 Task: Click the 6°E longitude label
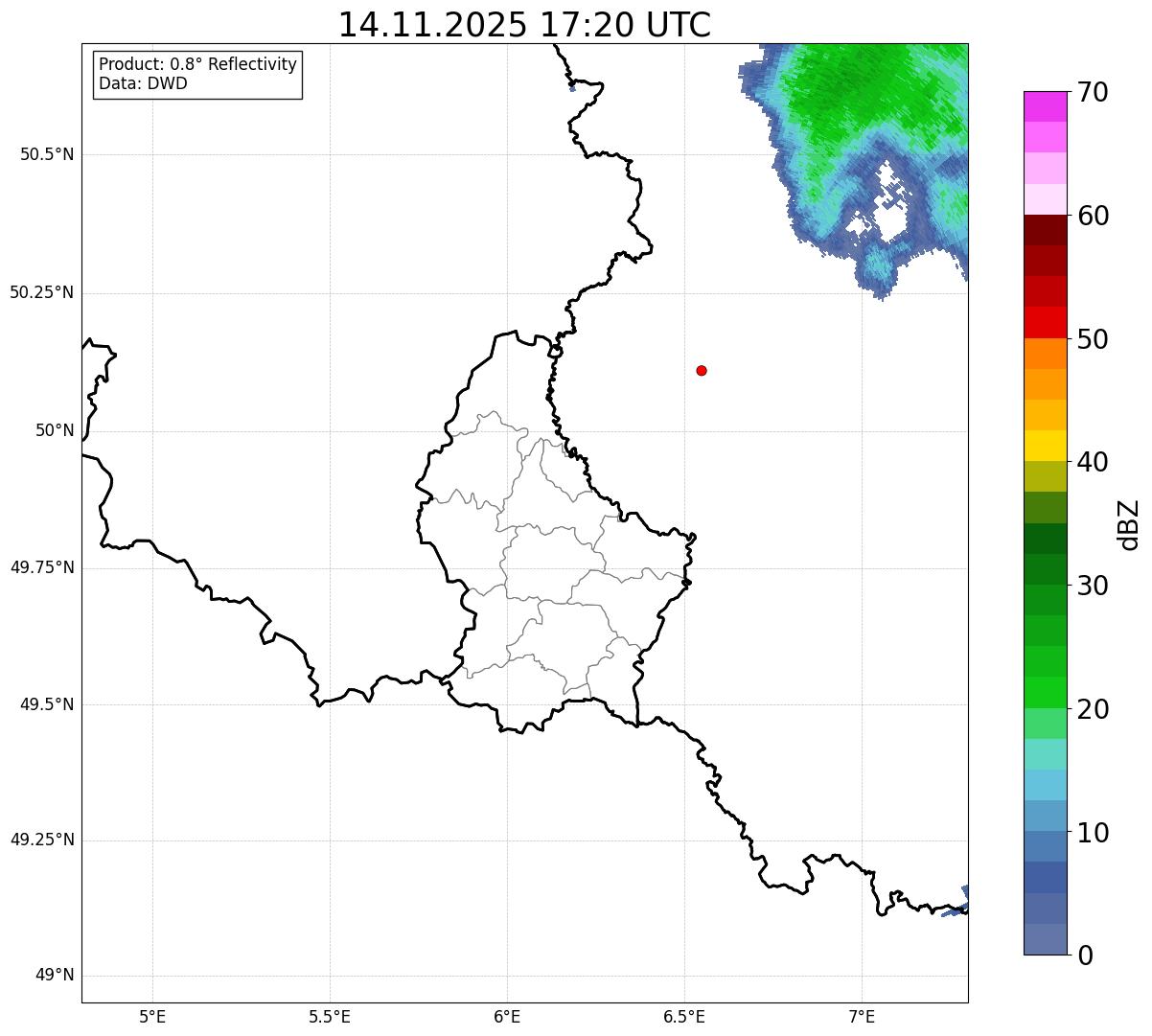pos(507,1016)
